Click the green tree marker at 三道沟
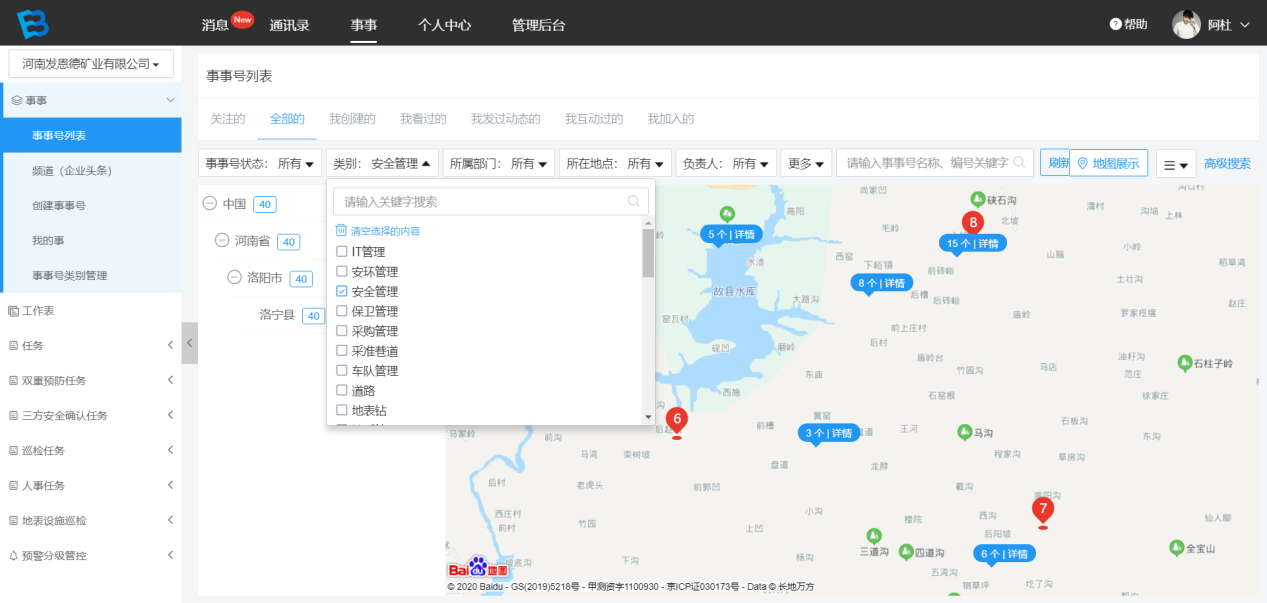 click(x=873, y=536)
